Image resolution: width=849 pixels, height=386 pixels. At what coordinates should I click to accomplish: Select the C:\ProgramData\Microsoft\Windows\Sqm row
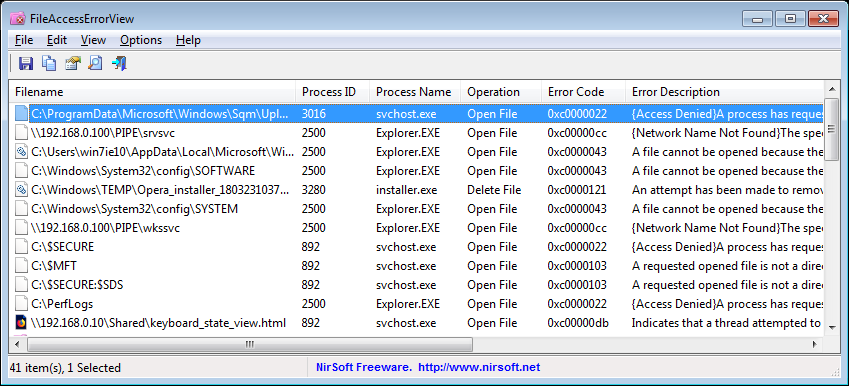[x=417, y=114]
